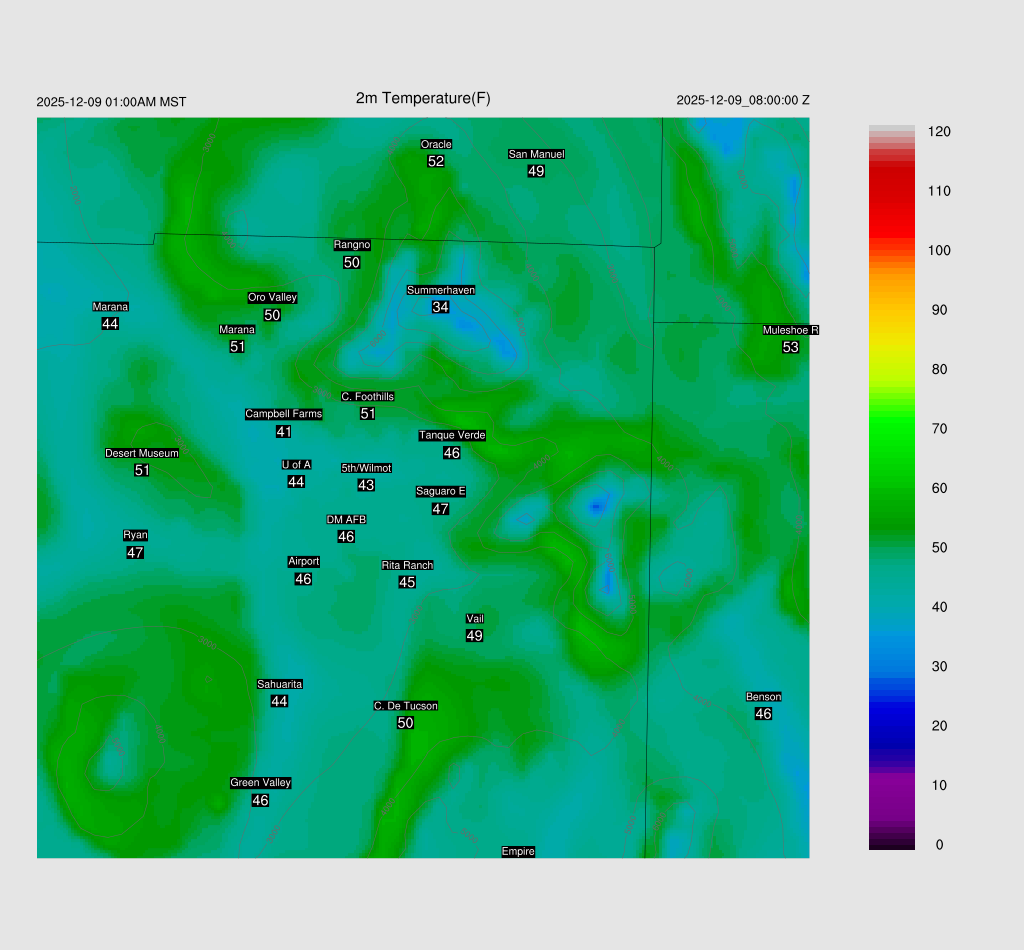Select the Empire label at map bottom
Viewport: 1024px width, 950px height.
pyautogui.click(x=518, y=851)
